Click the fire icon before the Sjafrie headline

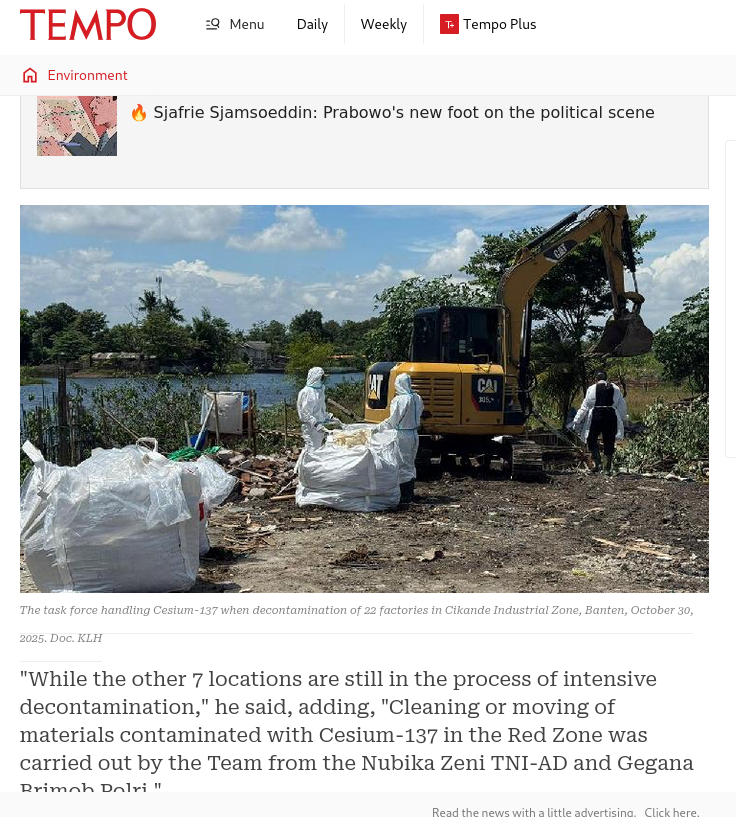pos(139,113)
